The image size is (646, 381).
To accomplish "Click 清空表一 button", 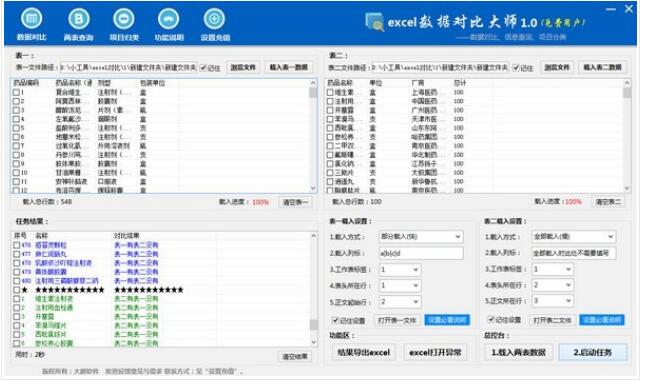I will pos(295,202).
